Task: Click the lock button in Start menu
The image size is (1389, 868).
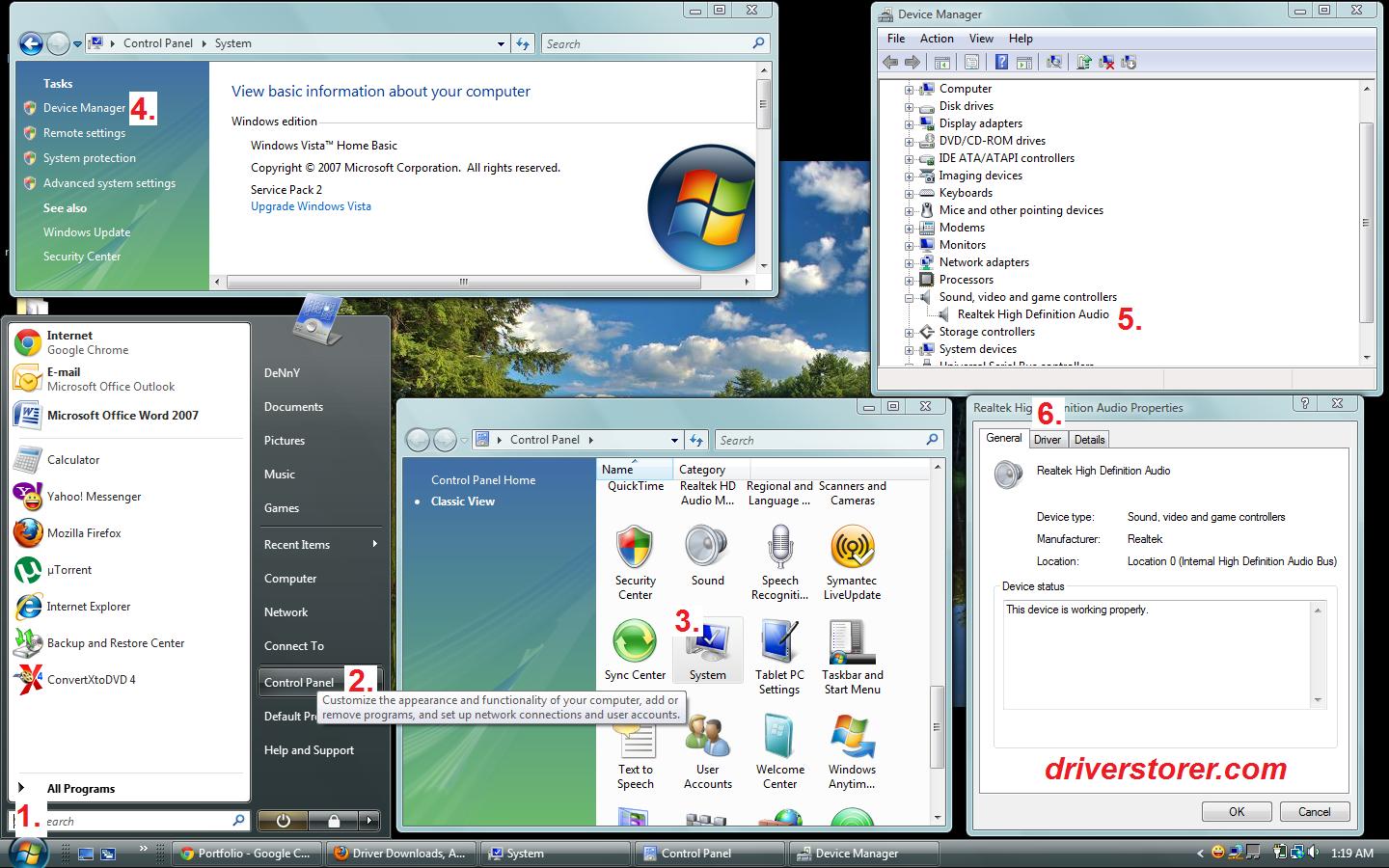Action: click(x=333, y=821)
